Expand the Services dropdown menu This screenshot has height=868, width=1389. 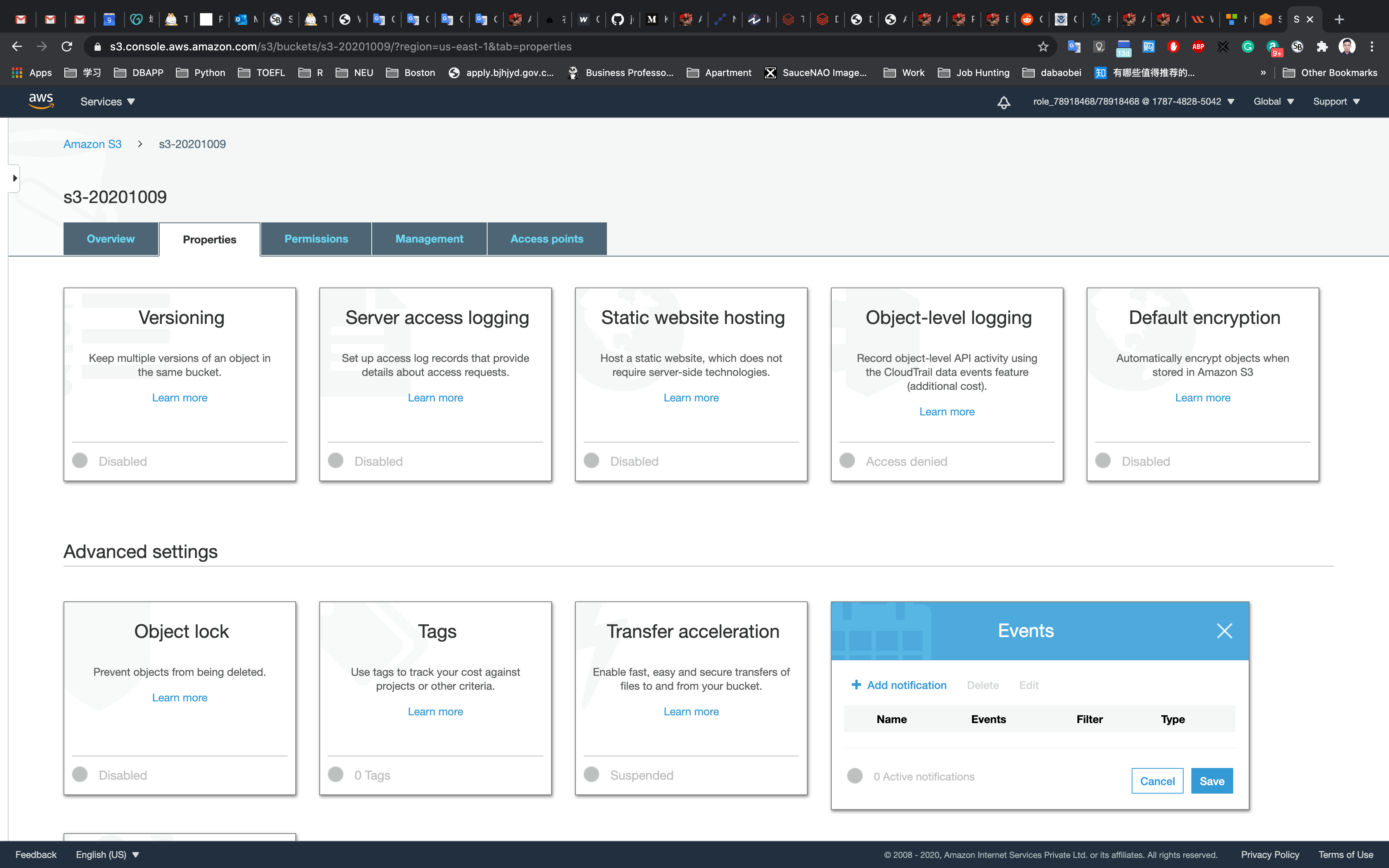point(107,102)
